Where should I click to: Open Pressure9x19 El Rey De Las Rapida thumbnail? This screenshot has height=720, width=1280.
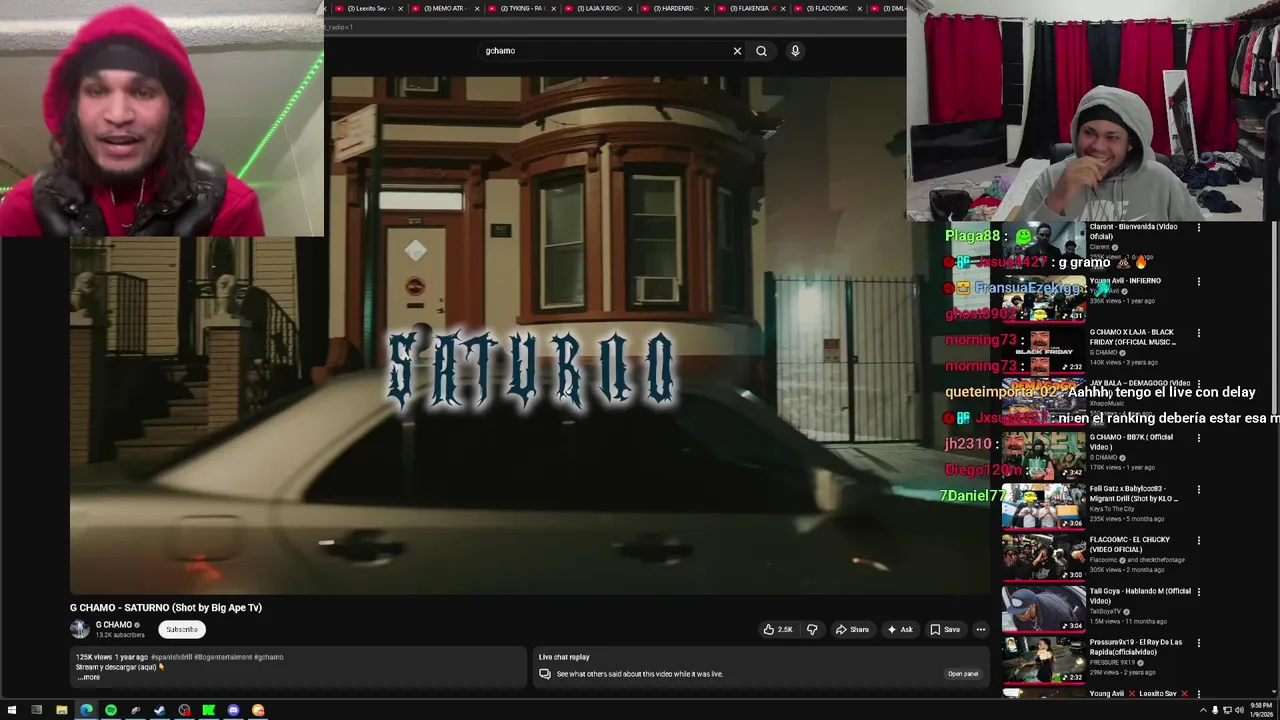click(x=1044, y=660)
